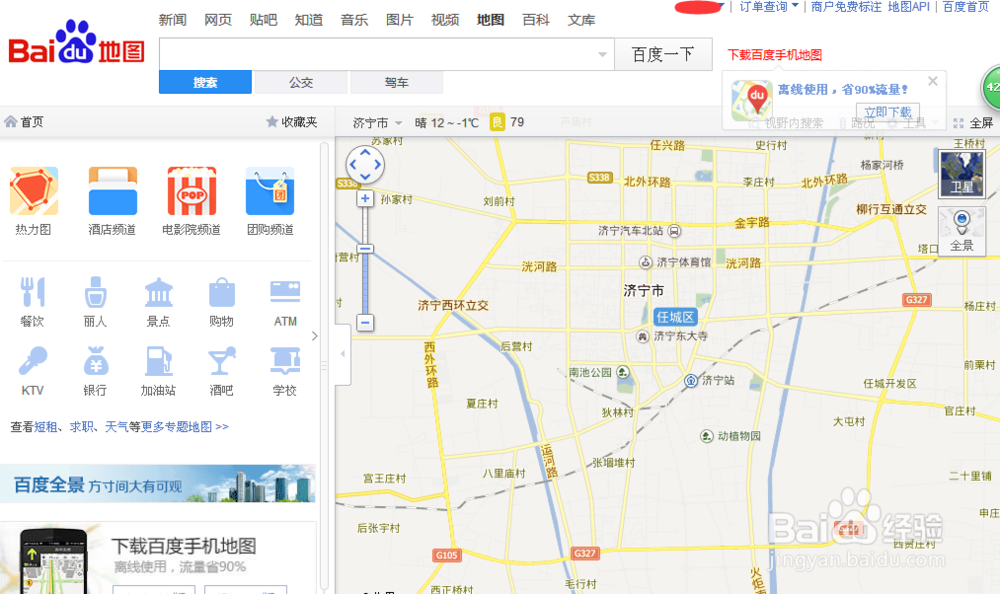The height and width of the screenshot is (594, 1000).
Task: Open the 团购频道 group-buy channel icon
Action: (270, 191)
